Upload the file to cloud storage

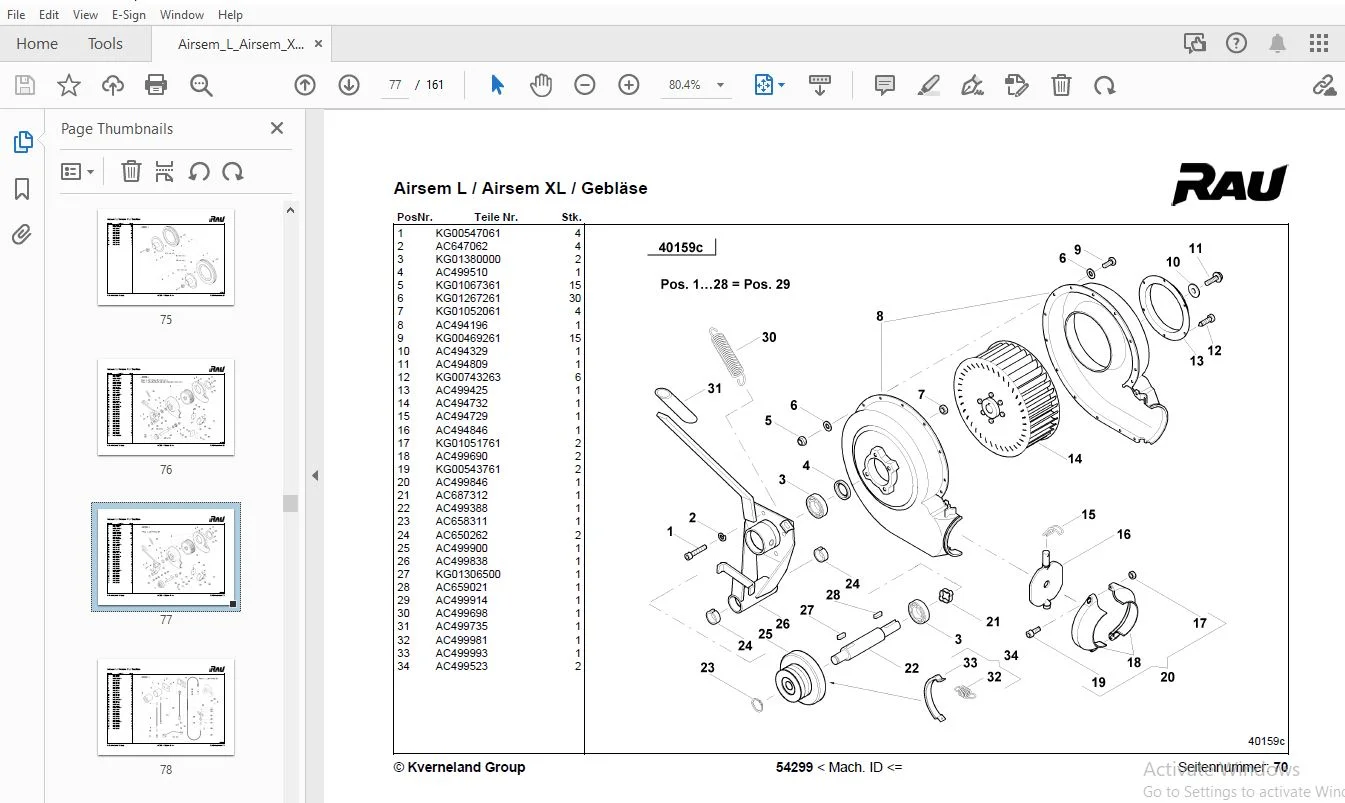pos(113,85)
